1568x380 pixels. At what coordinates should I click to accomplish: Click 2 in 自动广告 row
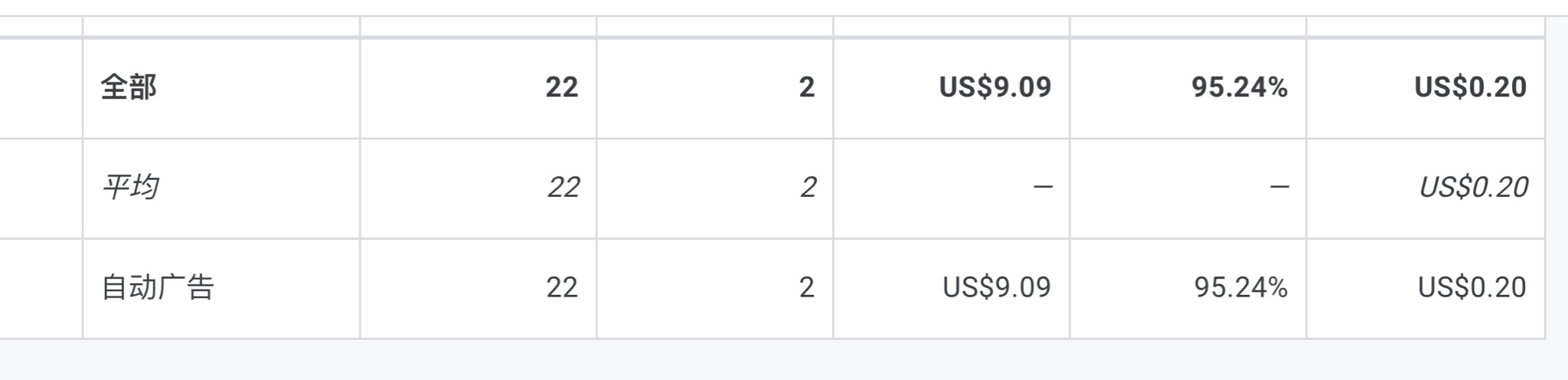coord(807,287)
